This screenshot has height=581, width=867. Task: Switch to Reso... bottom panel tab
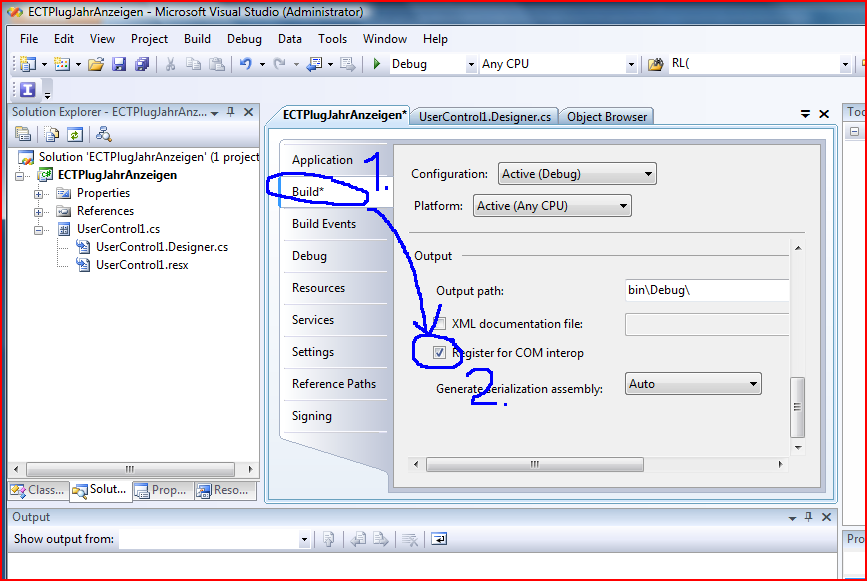coord(225,490)
